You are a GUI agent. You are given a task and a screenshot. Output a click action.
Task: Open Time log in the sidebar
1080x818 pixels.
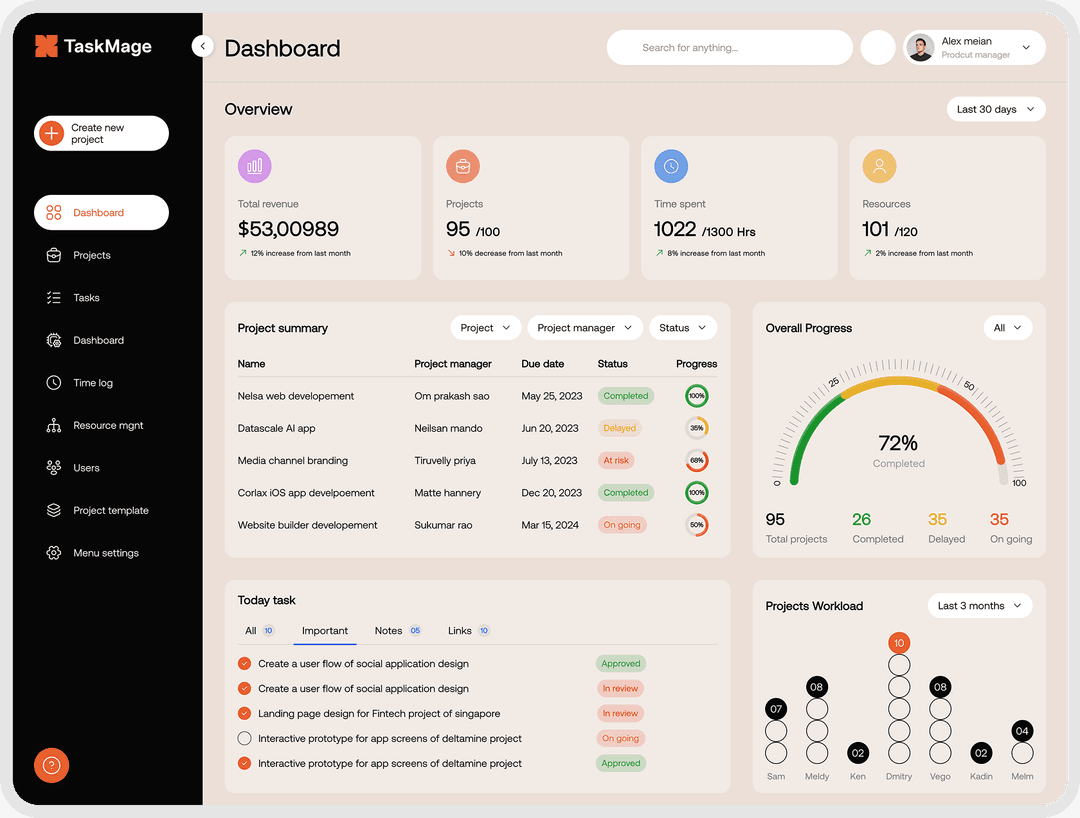92,383
